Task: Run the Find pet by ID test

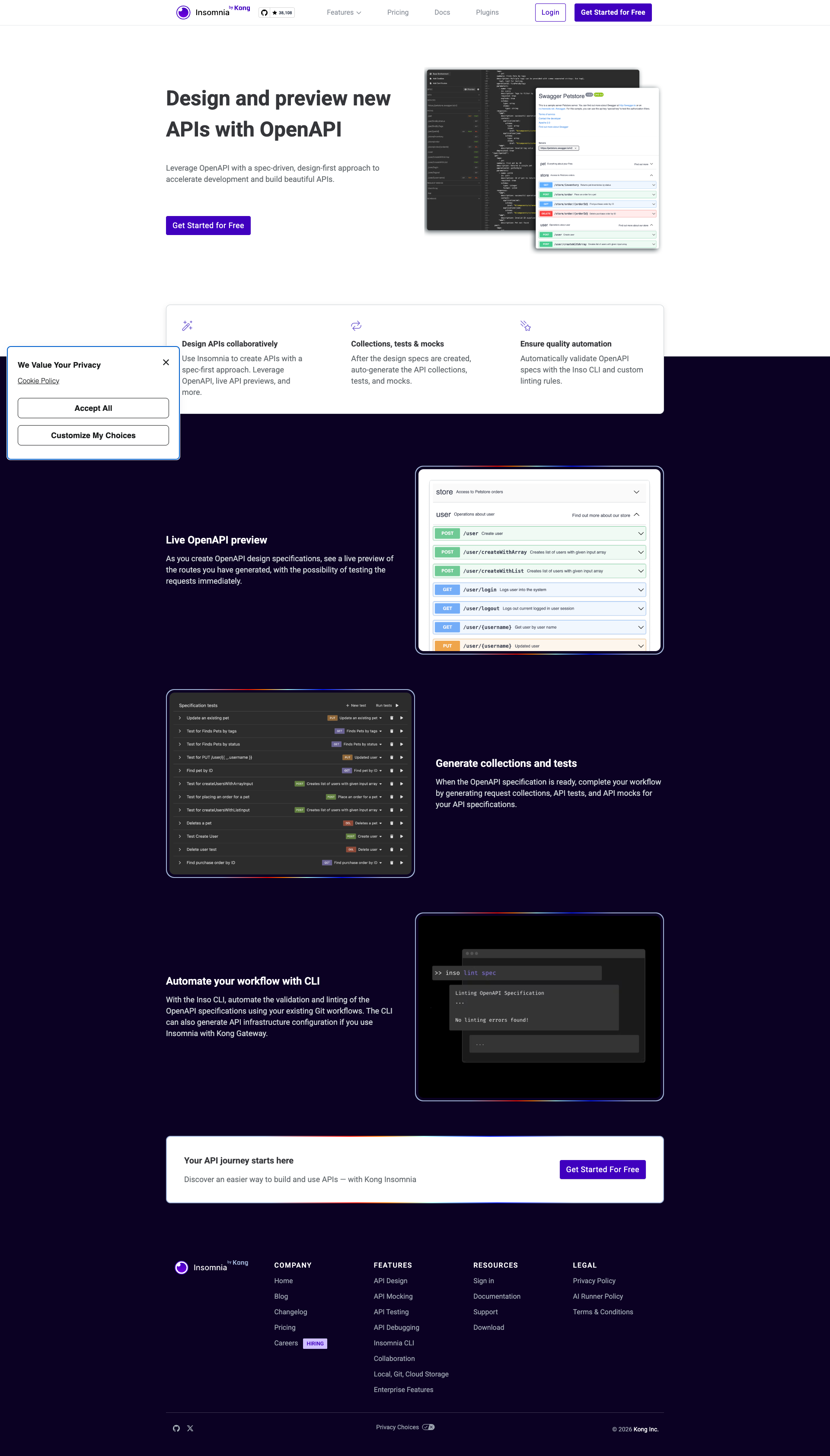Action: tap(401, 771)
